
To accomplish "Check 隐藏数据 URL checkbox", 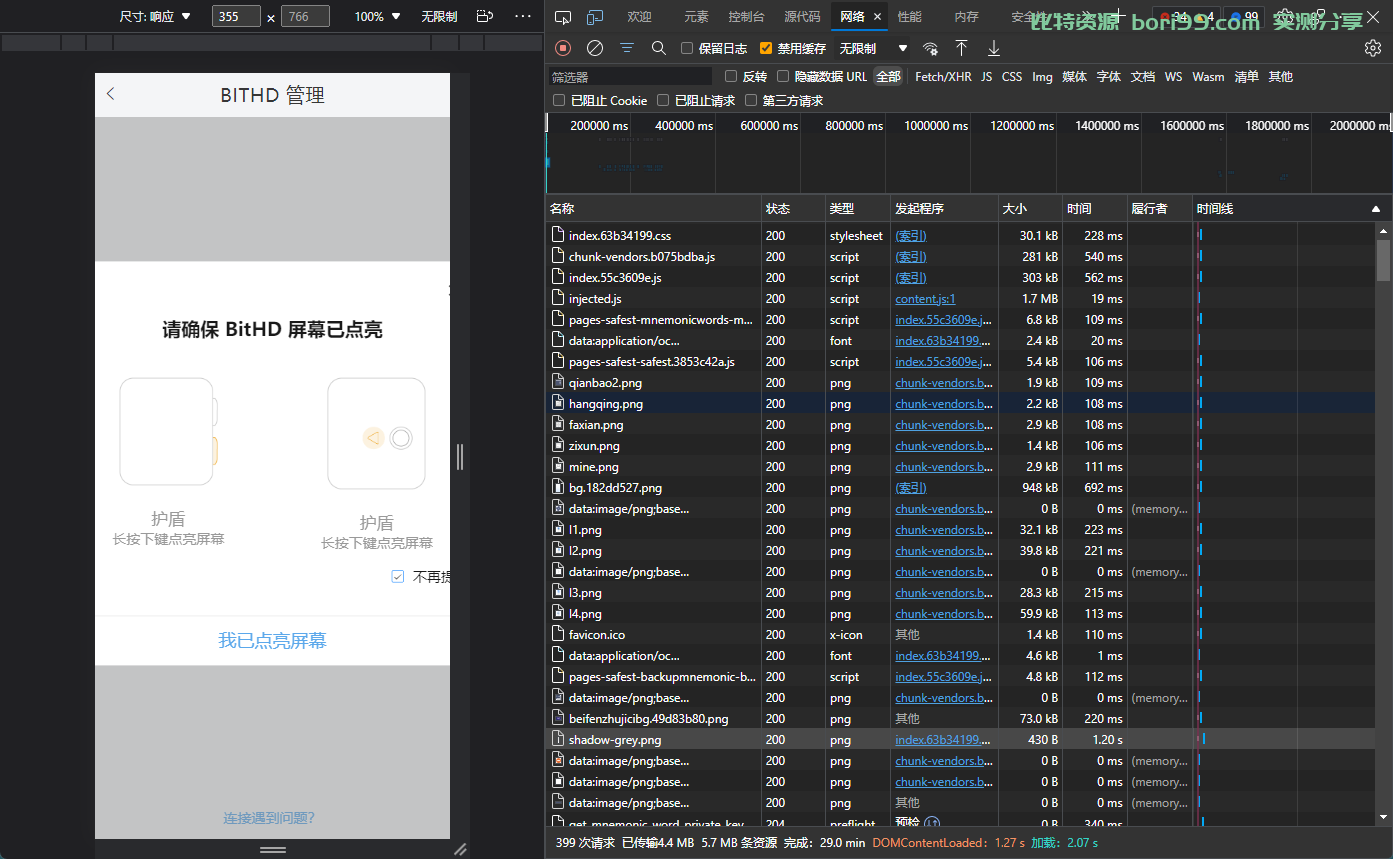I will coord(783,76).
